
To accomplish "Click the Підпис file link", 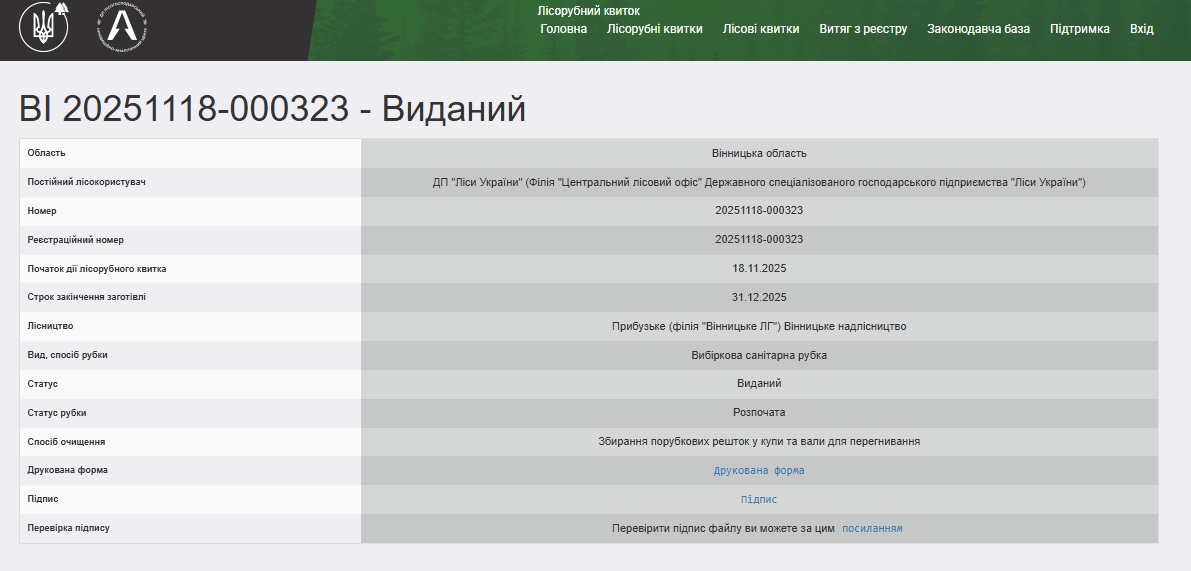I will point(759,500).
